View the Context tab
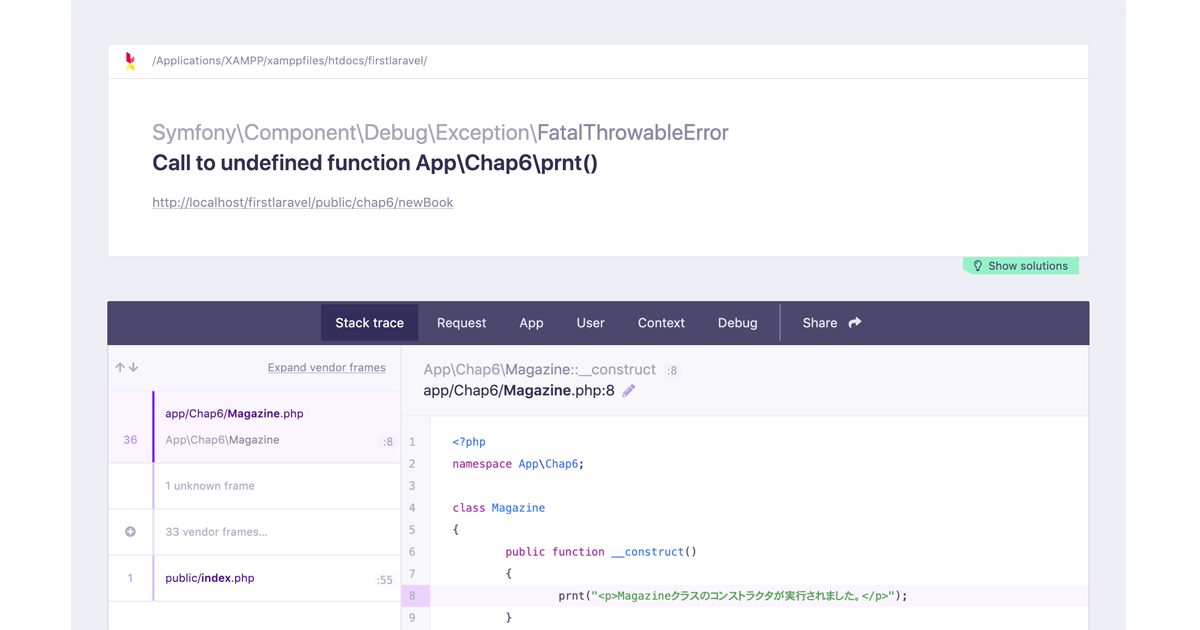This screenshot has width=1200, height=630. tap(661, 323)
